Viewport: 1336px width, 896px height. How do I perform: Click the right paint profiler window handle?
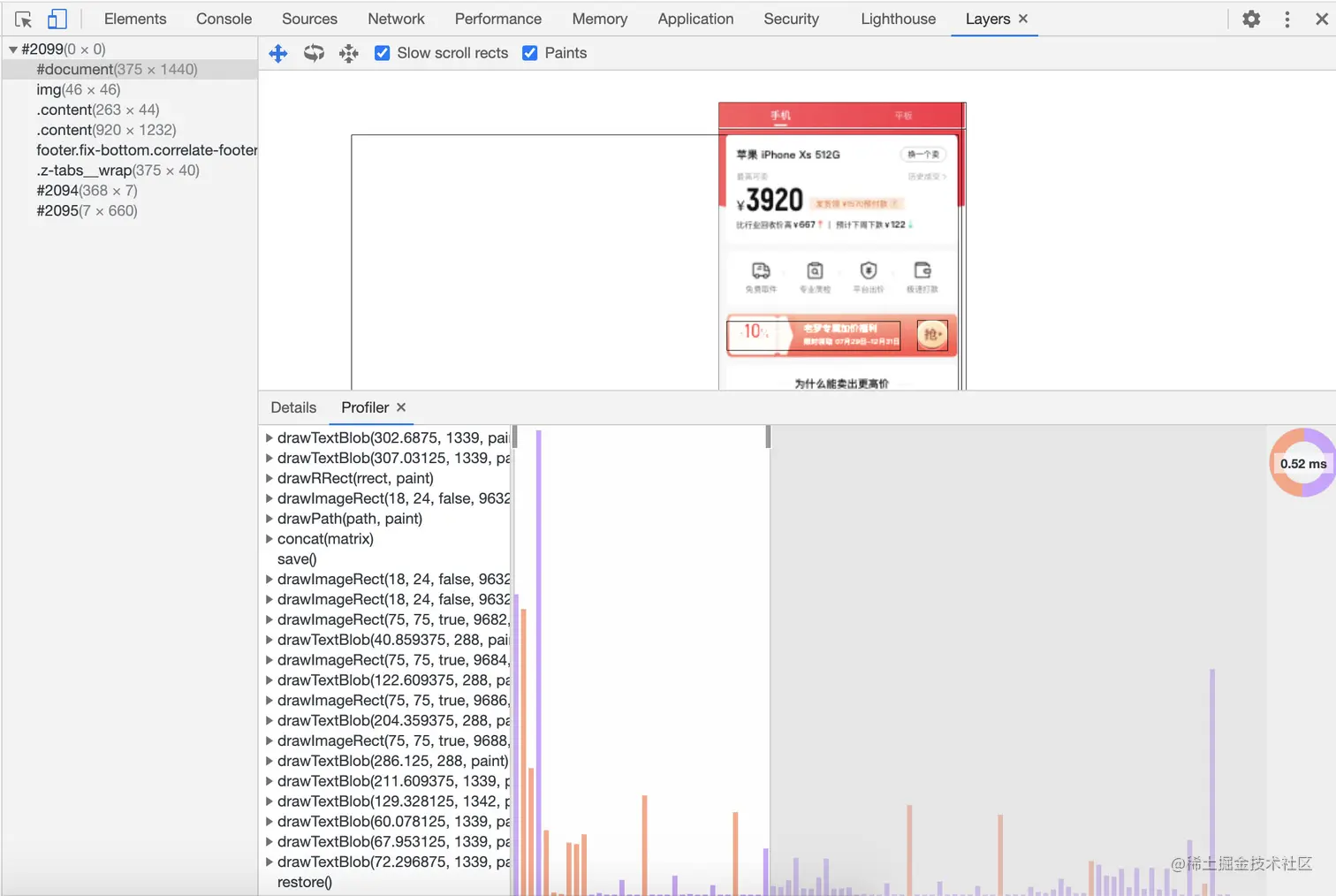tap(768, 437)
